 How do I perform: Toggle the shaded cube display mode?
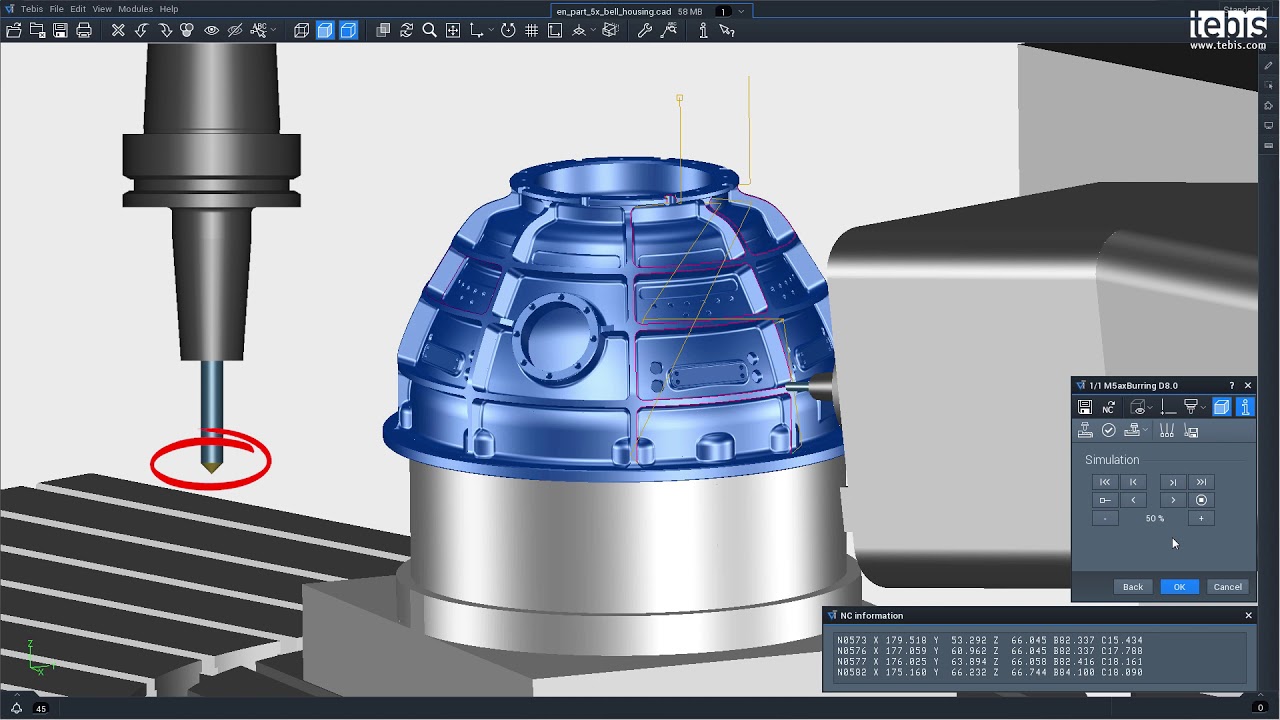[x=325, y=30]
